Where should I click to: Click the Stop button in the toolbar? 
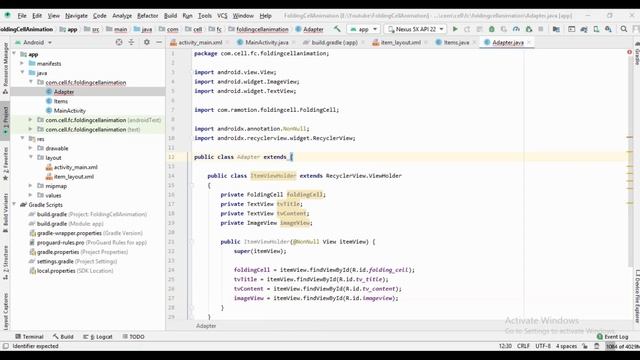click(541, 29)
